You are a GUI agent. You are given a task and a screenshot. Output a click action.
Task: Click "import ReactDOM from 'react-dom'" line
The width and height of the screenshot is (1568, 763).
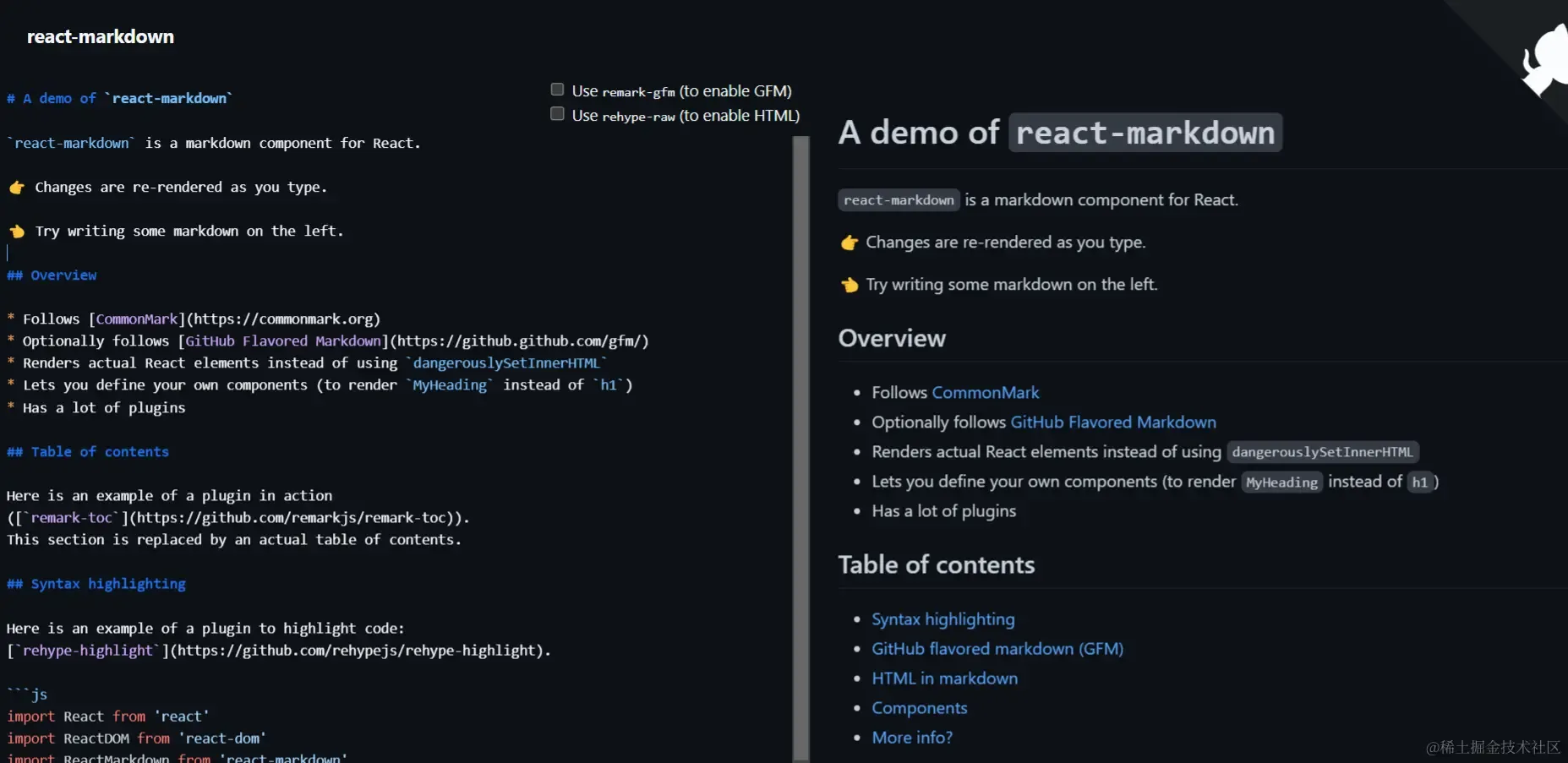(137, 738)
